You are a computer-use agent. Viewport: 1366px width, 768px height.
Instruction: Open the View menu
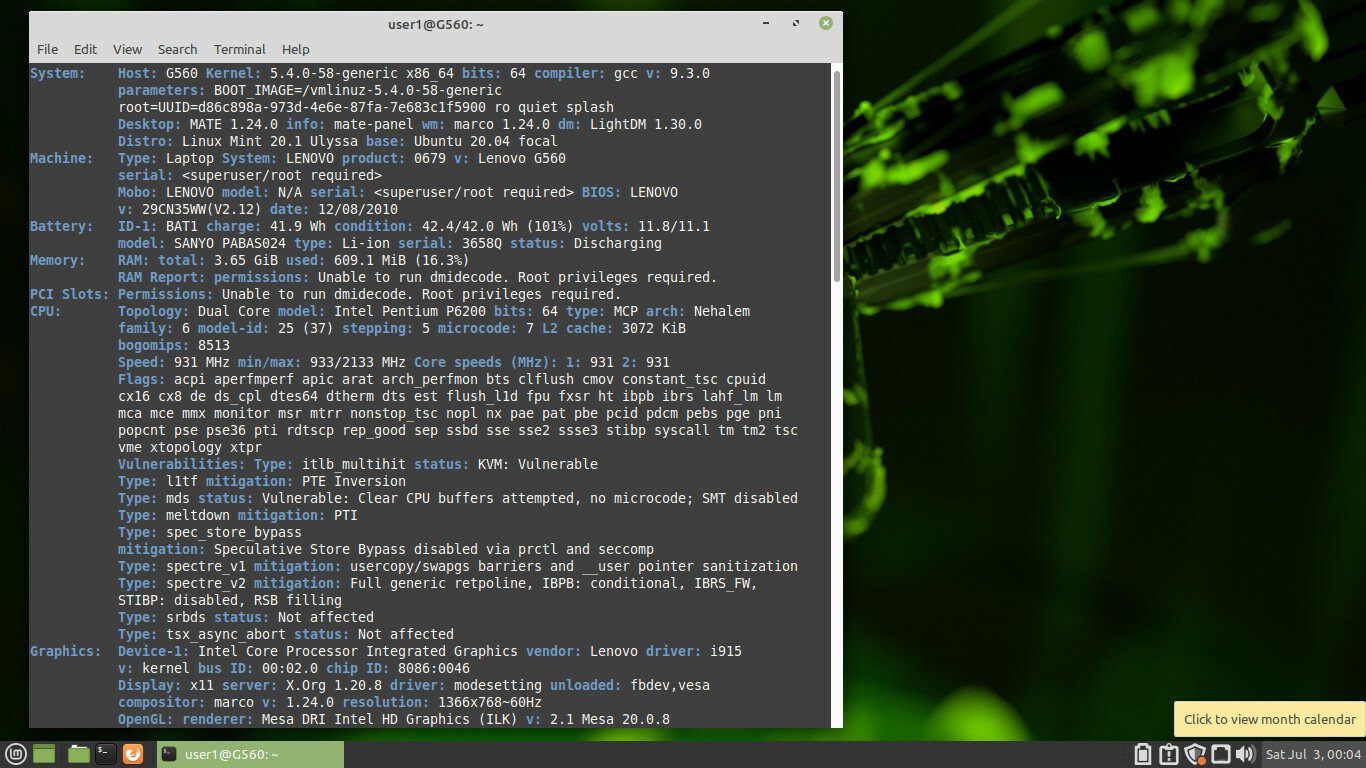pos(127,49)
